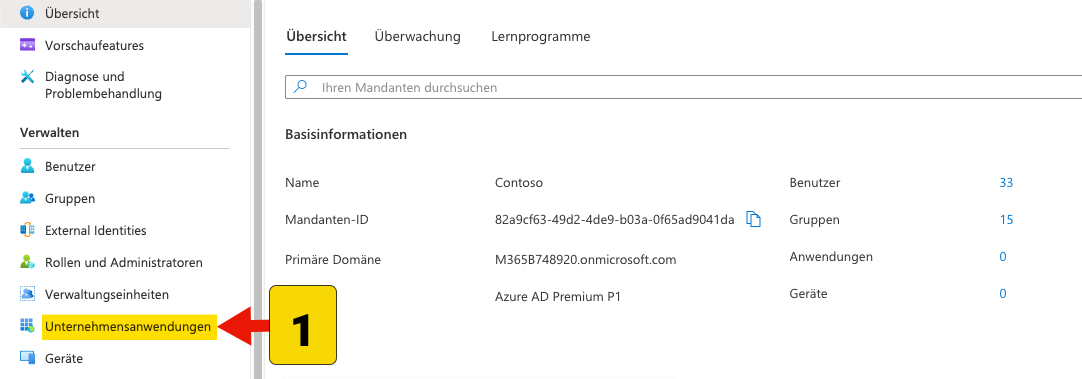This screenshot has height=379, width=1082.
Task: Click the Ihren Mandanten durchsuchen search field
Action: pos(683,88)
